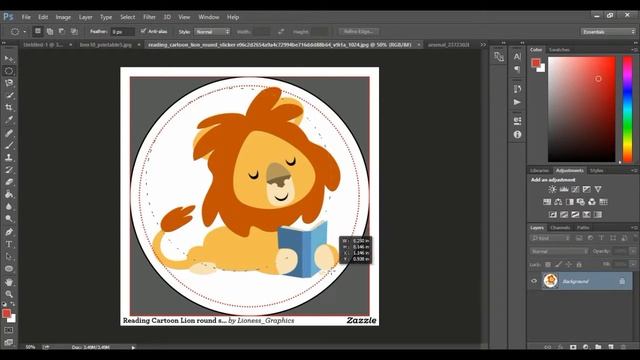This screenshot has height=360, width=640.
Task: Add a Color Balance adjustment
Action: click(x=558, y=202)
